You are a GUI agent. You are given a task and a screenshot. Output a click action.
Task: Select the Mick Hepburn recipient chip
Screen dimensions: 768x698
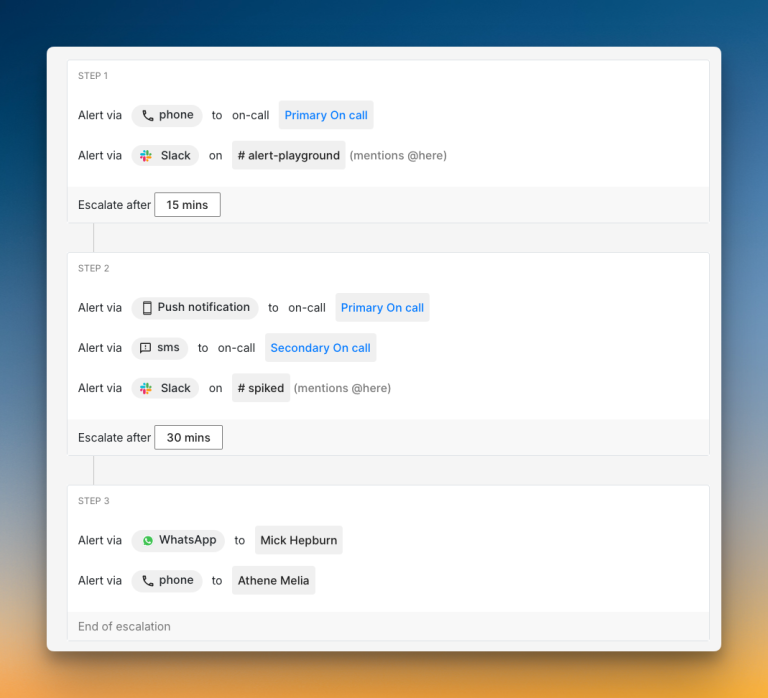pyautogui.click(x=298, y=541)
